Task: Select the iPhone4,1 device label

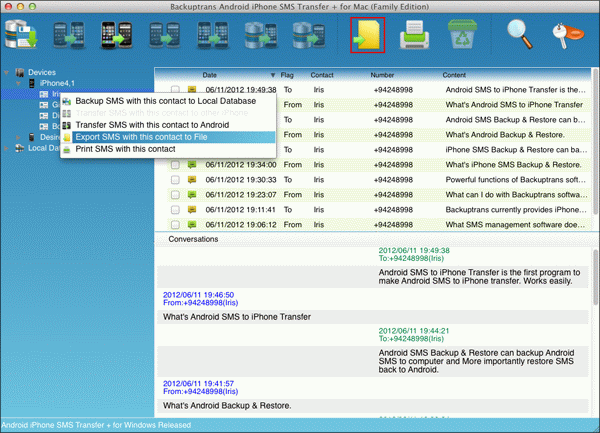Action: pyautogui.click(x=57, y=83)
